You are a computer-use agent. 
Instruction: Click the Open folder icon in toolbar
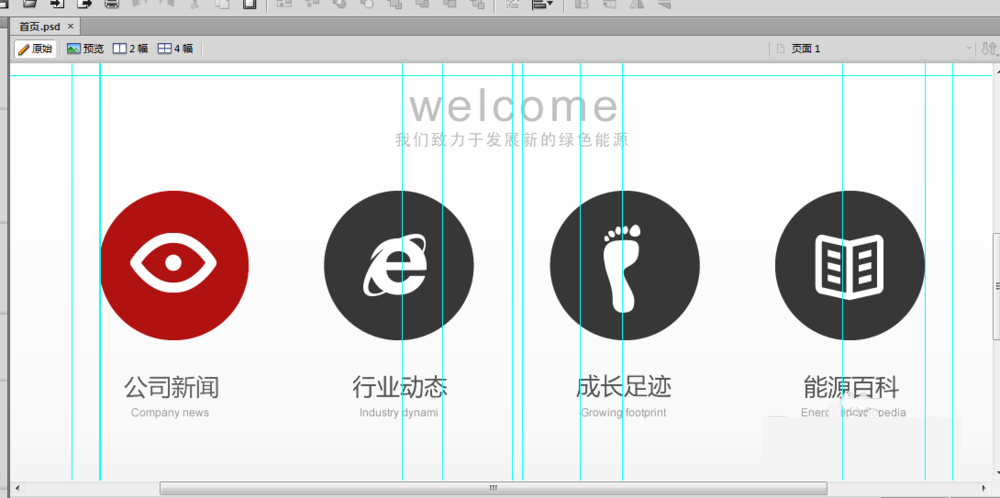31,4
